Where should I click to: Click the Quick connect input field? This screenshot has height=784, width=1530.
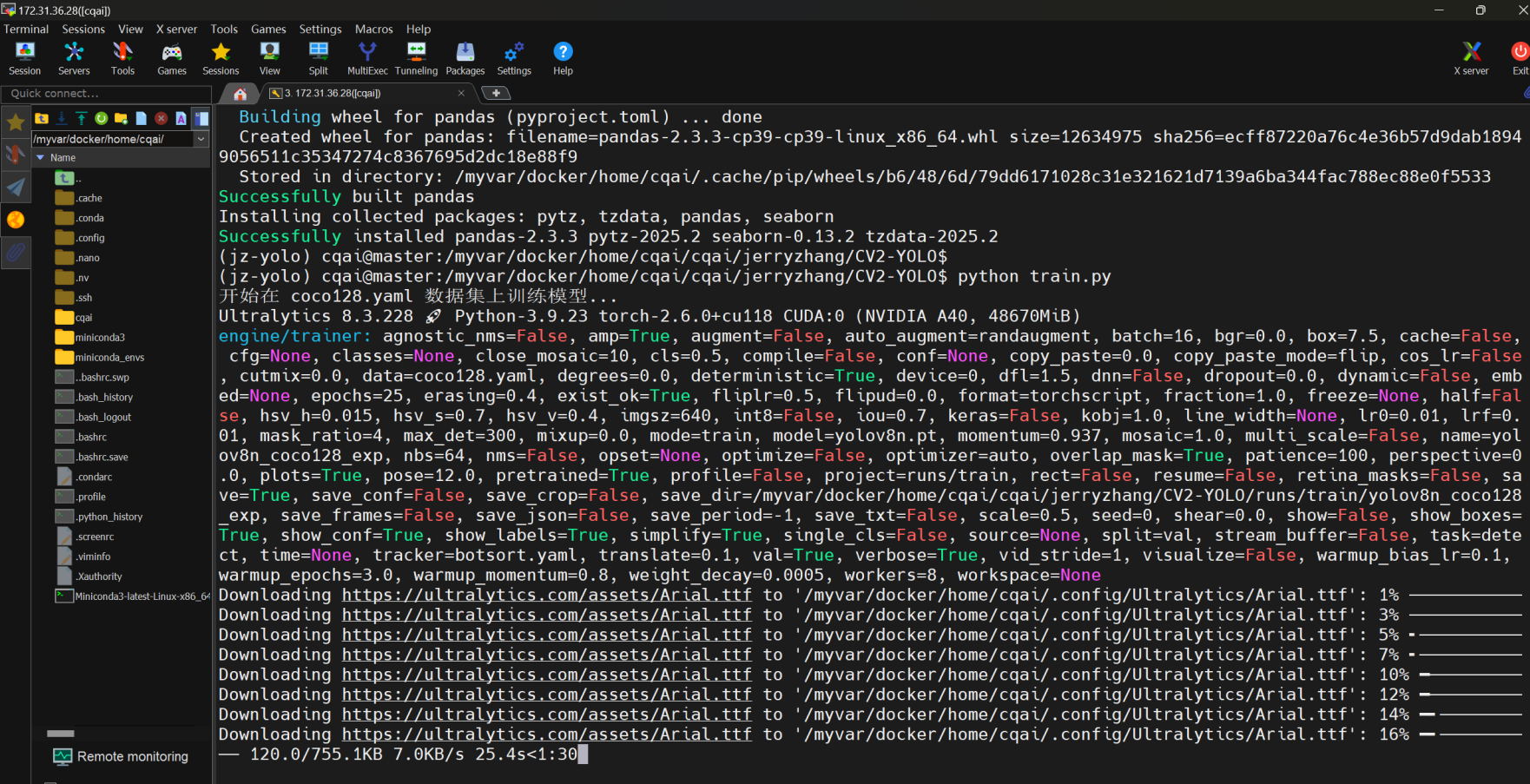(x=106, y=93)
